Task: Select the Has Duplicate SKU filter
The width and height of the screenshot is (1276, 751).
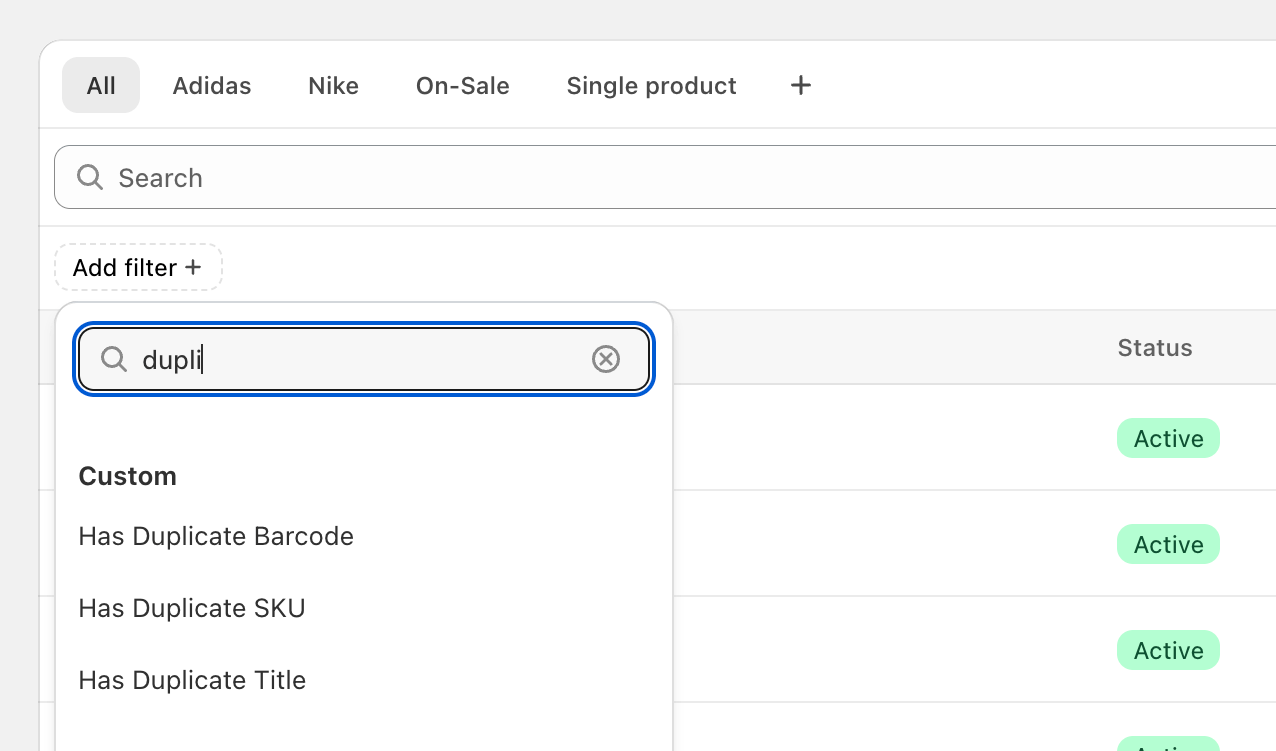Action: [x=191, y=608]
